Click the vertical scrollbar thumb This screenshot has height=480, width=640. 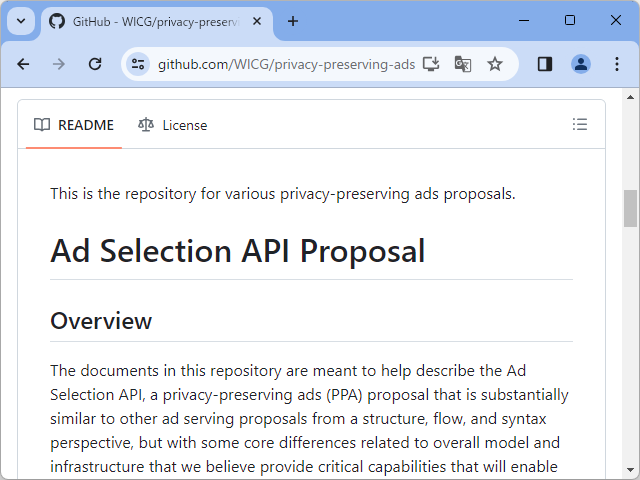coord(630,208)
